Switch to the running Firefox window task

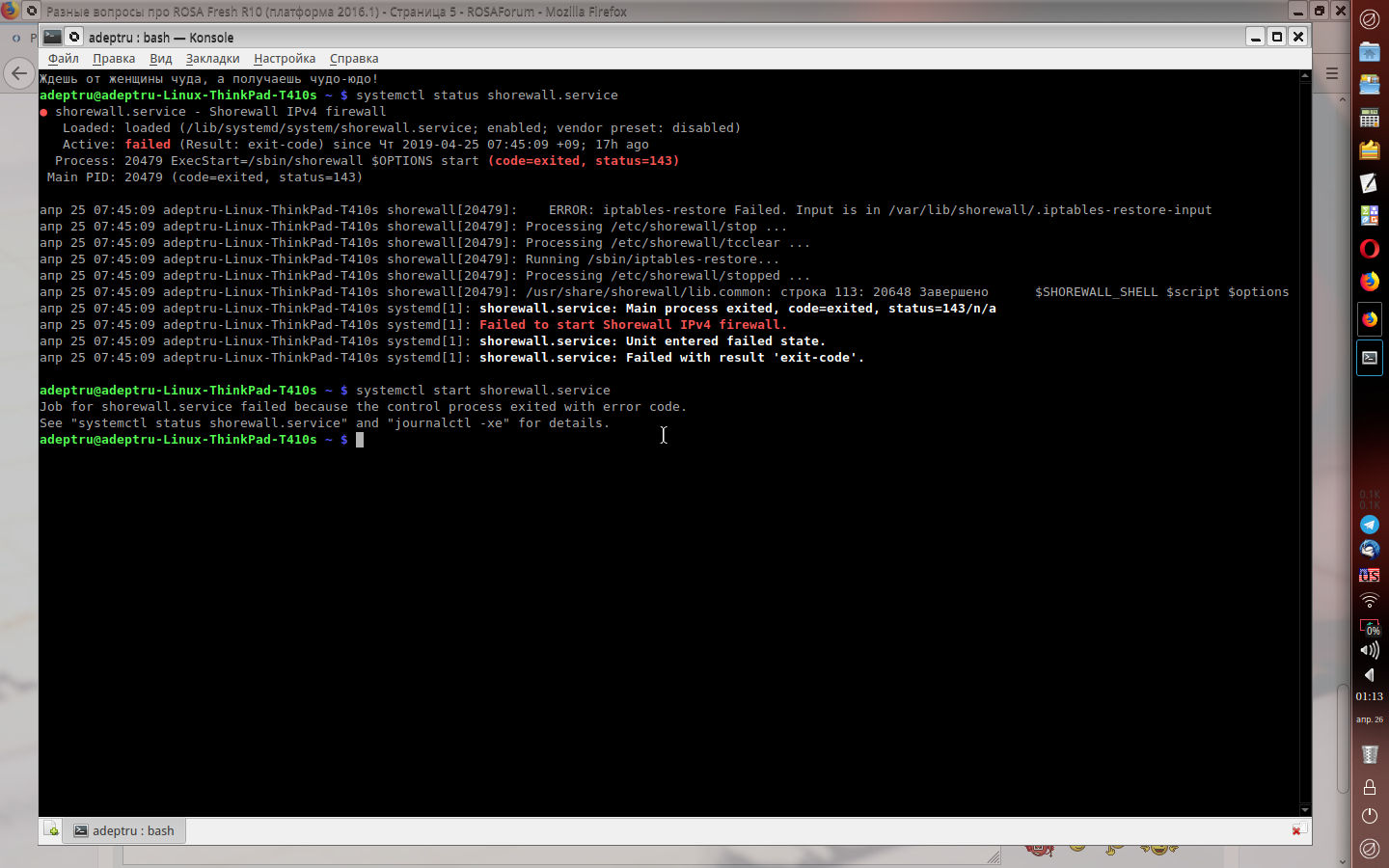coord(1369,319)
